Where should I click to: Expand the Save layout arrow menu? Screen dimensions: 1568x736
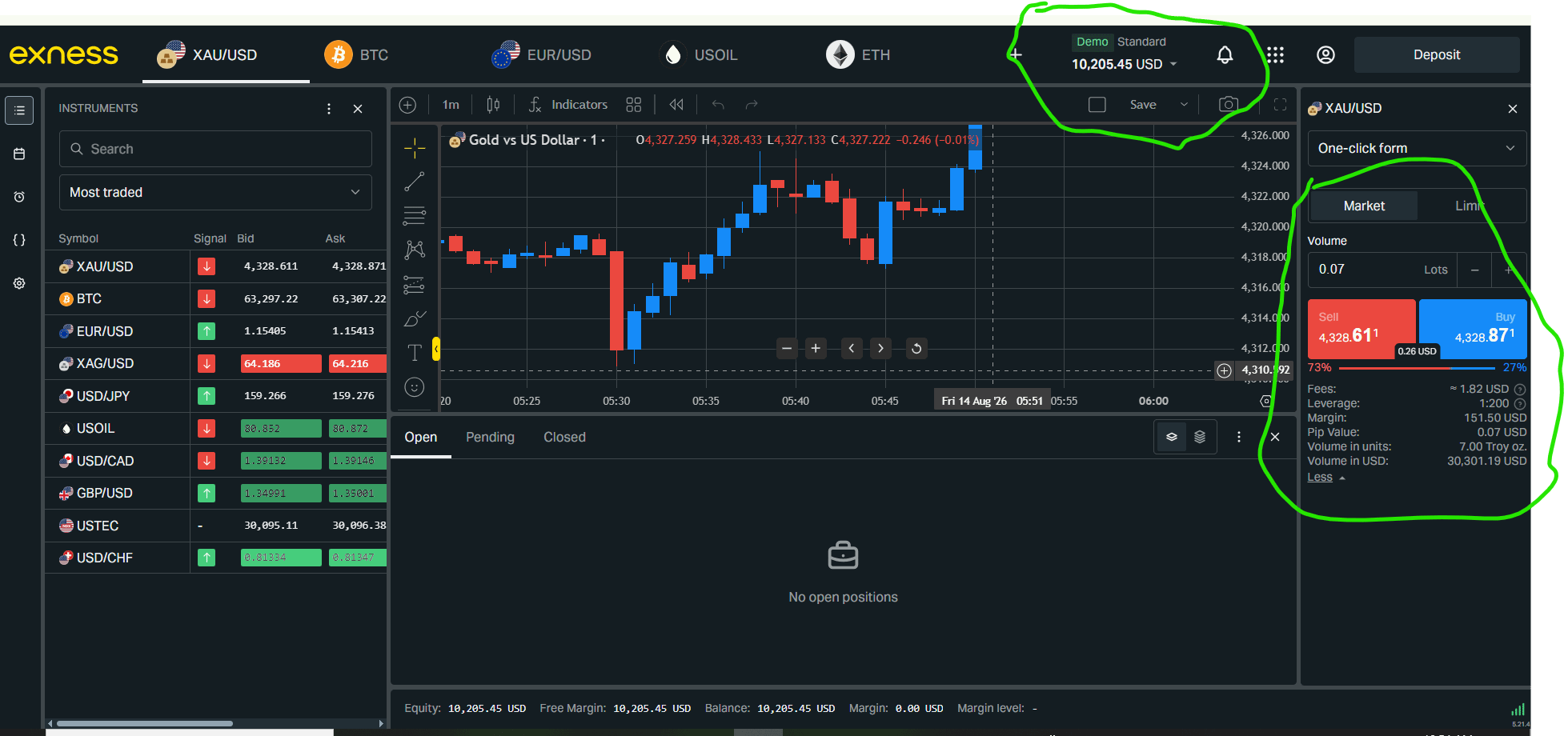[1184, 105]
